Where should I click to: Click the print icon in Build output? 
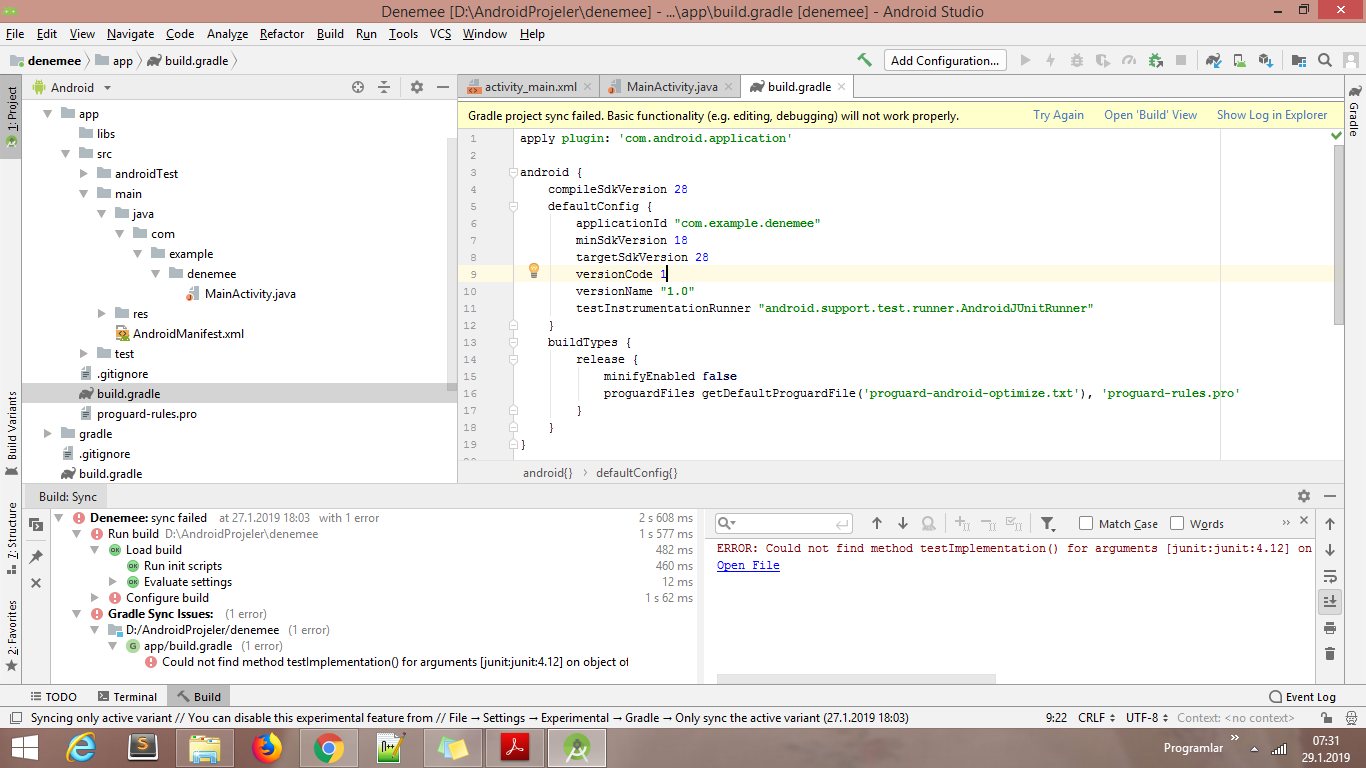tap(1330, 628)
